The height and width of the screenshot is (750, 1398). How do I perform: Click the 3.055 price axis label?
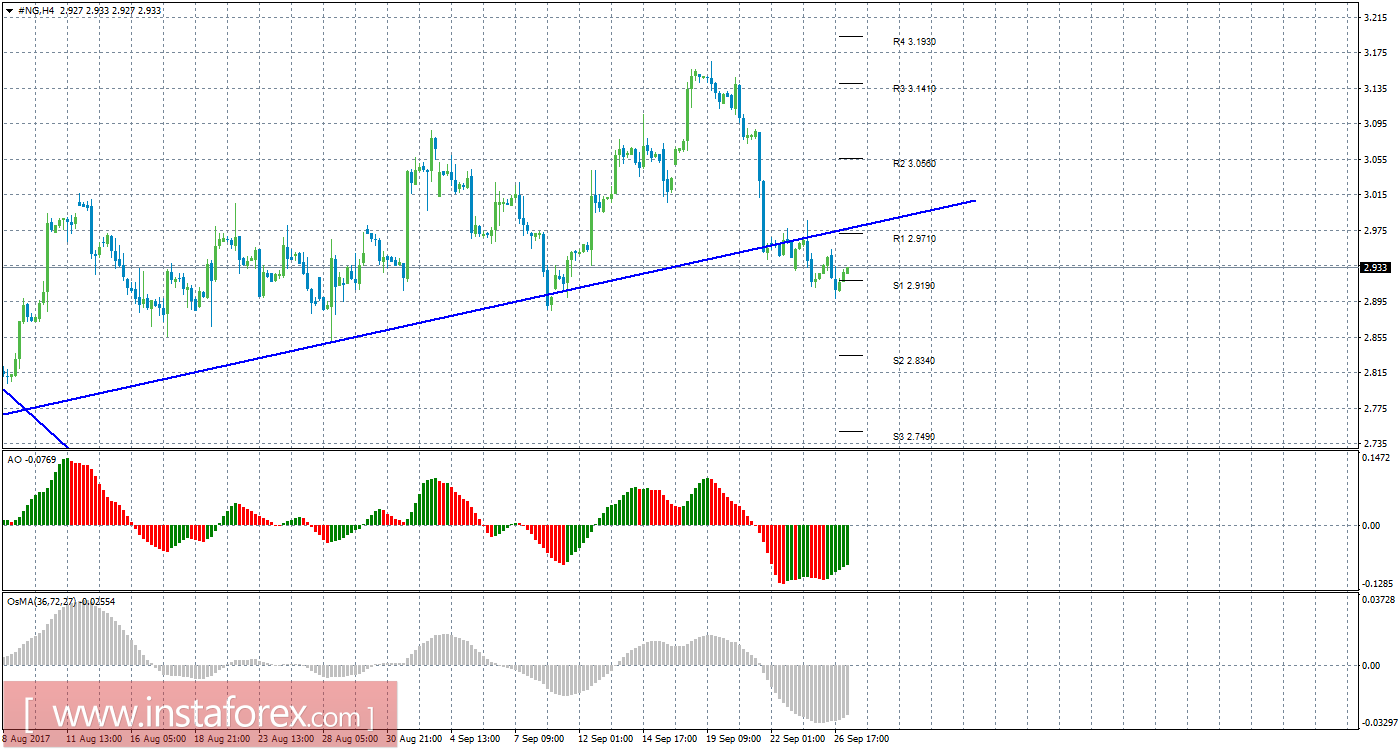pyautogui.click(x=1375, y=160)
